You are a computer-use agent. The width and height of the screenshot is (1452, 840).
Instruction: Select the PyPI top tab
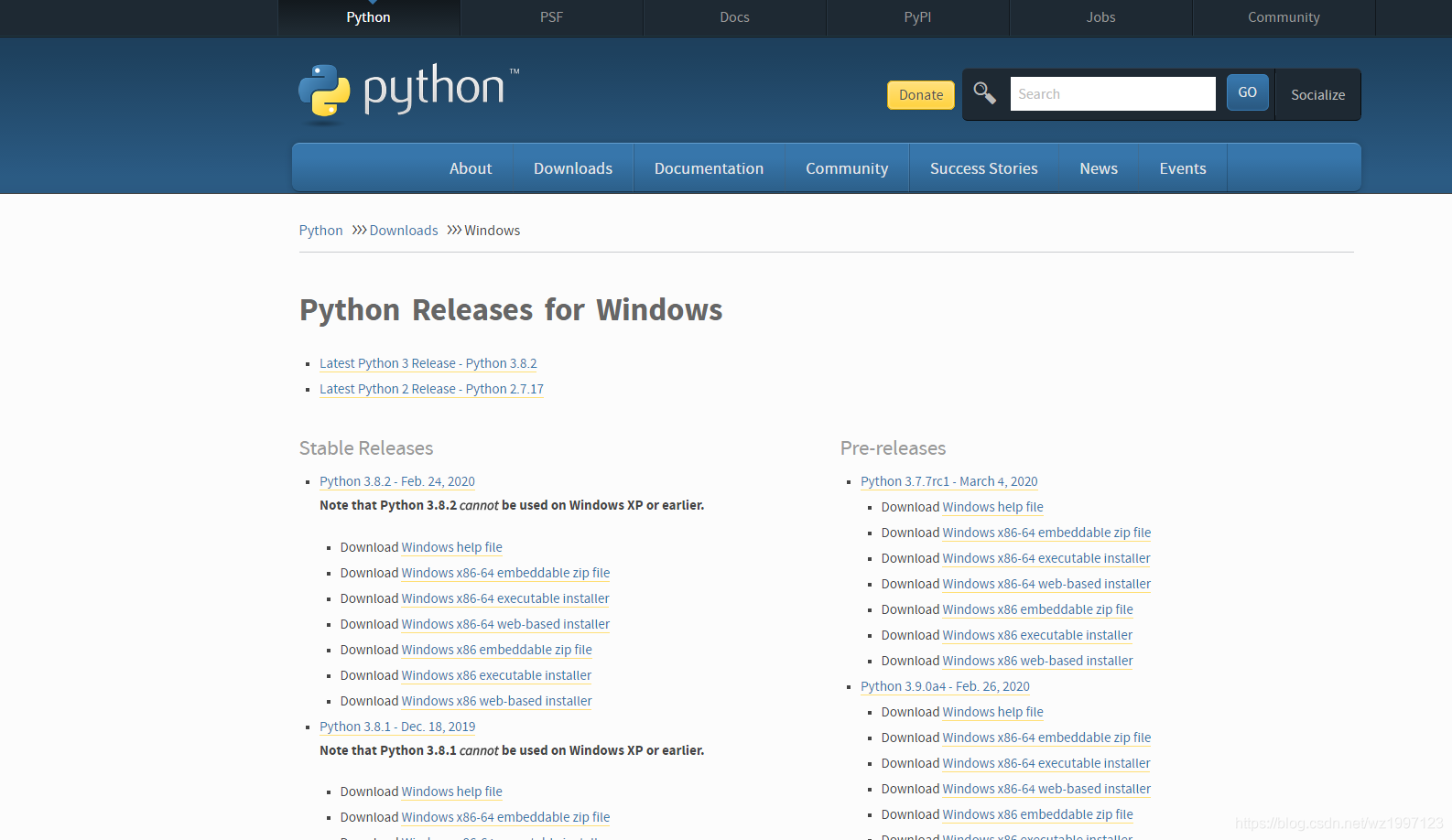917,17
